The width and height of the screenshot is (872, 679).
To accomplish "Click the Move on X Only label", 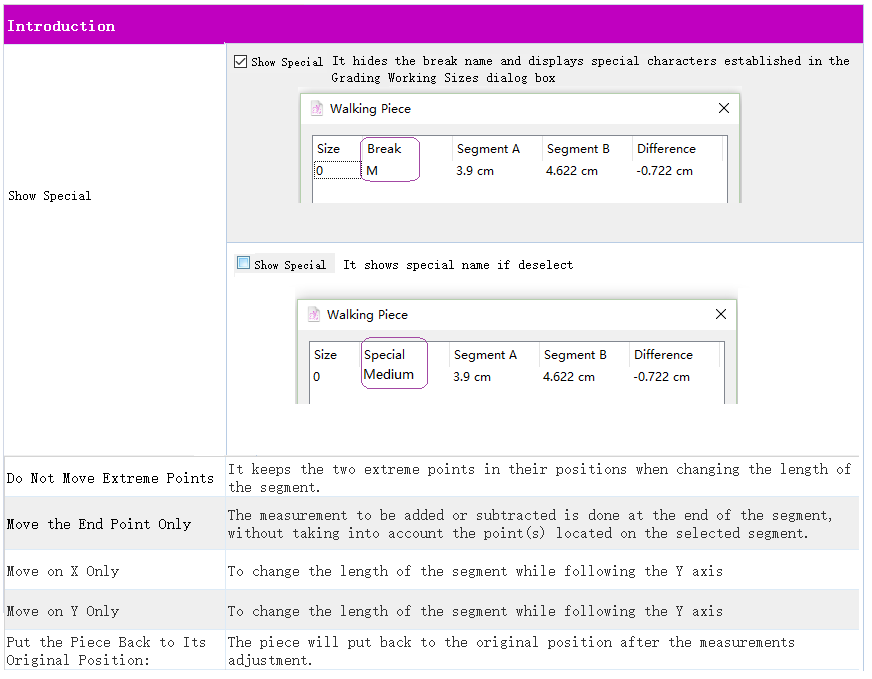I will click(x=63, y=571).
